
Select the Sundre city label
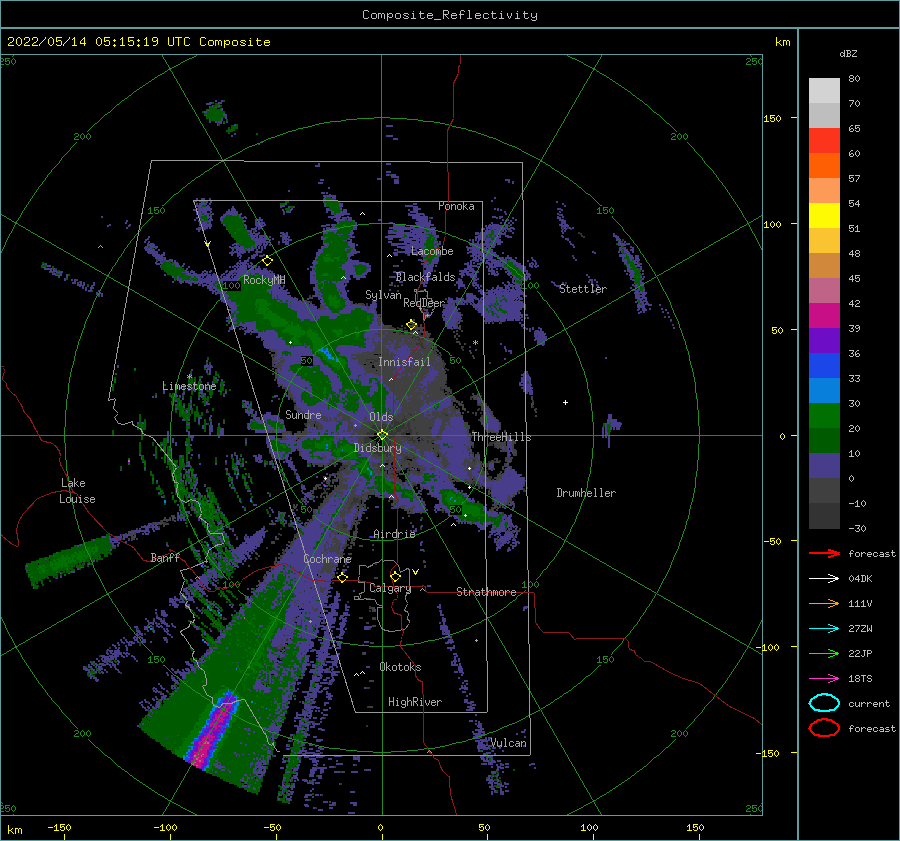tap(304, 414)
